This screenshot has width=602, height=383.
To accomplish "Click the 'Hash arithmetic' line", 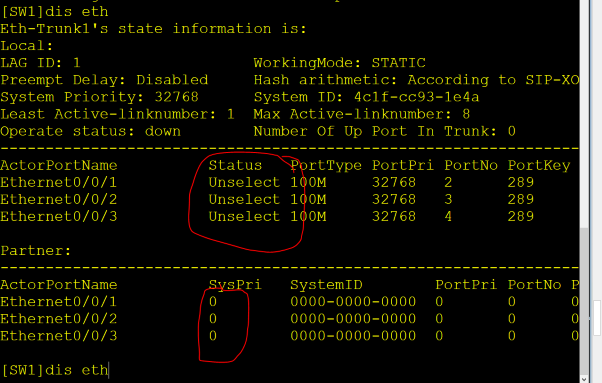I will [x=416, y=80].
